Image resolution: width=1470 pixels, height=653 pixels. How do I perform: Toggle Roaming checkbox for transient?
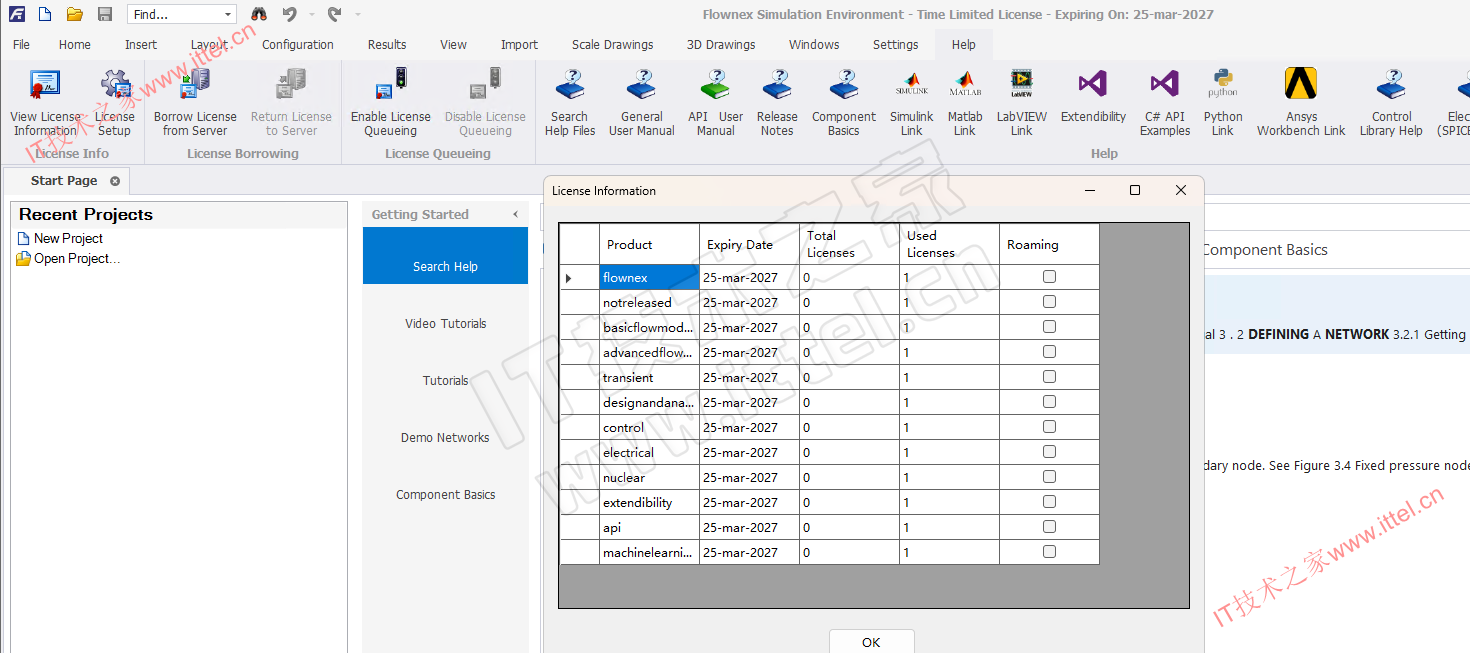pos(1049,377)
